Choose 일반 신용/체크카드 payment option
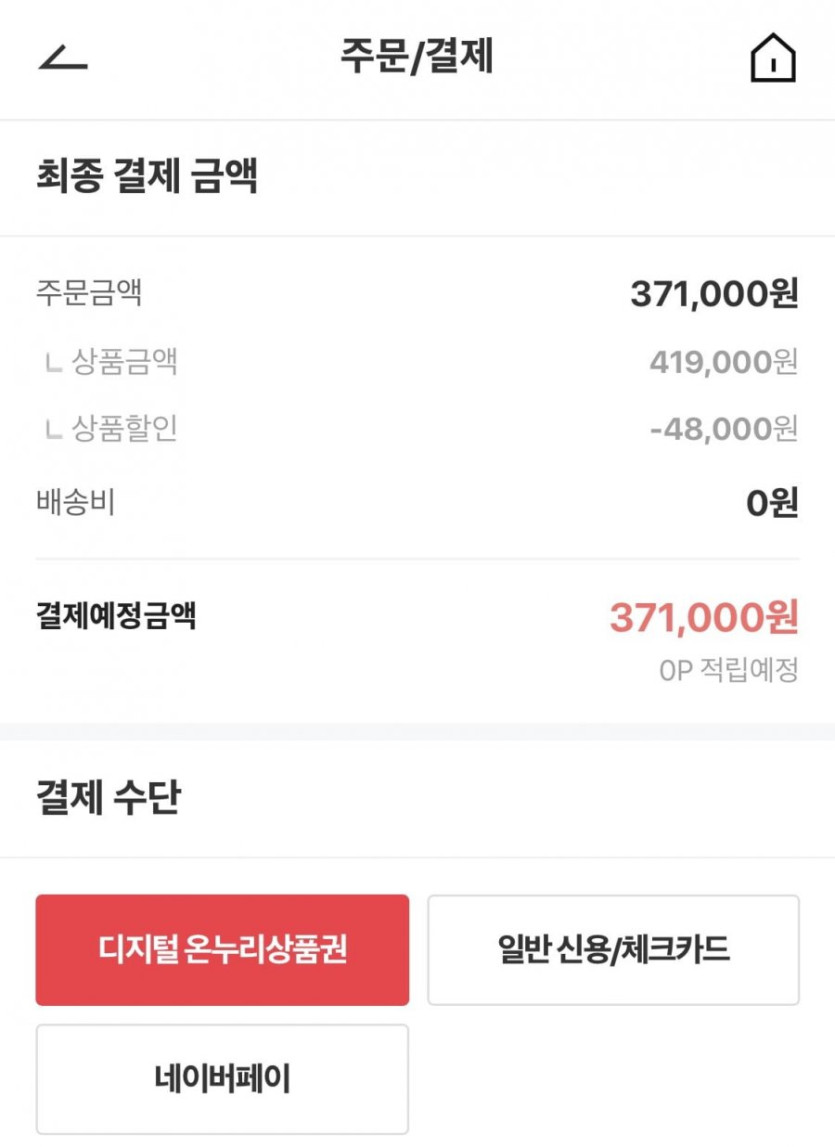Screen dimensions: 835x1147 (x=613, y=949)
